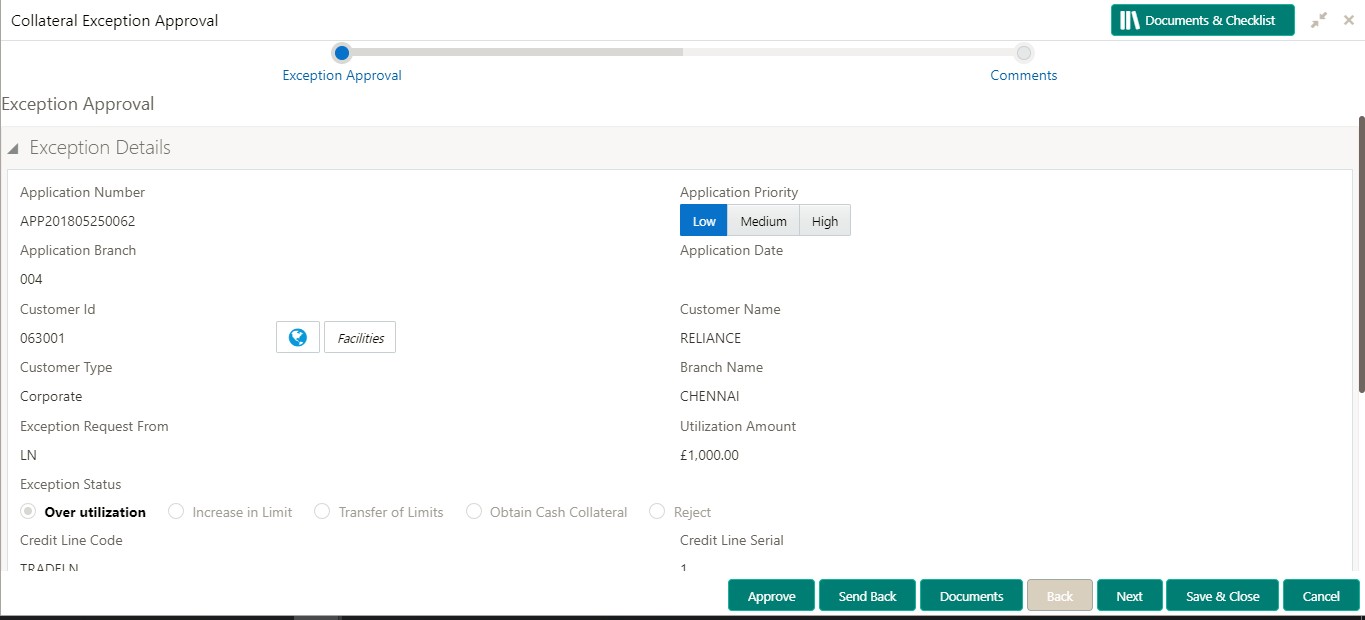Select exception request from value LN

point(28,455)
